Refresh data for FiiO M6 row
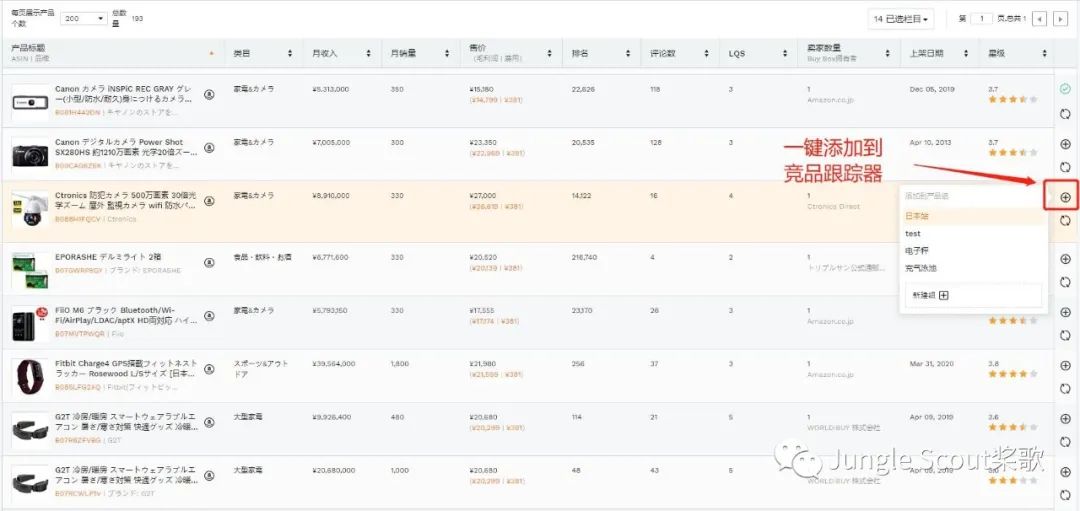This screenshot has width=1080, height=511. pos(1065,335)
